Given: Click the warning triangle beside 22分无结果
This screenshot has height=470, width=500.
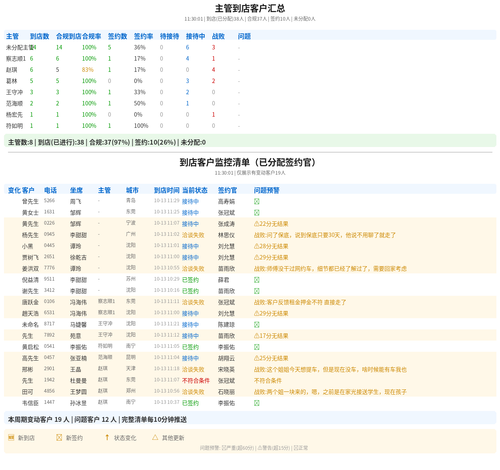Looking at the screenshot, I should point(256,224).
